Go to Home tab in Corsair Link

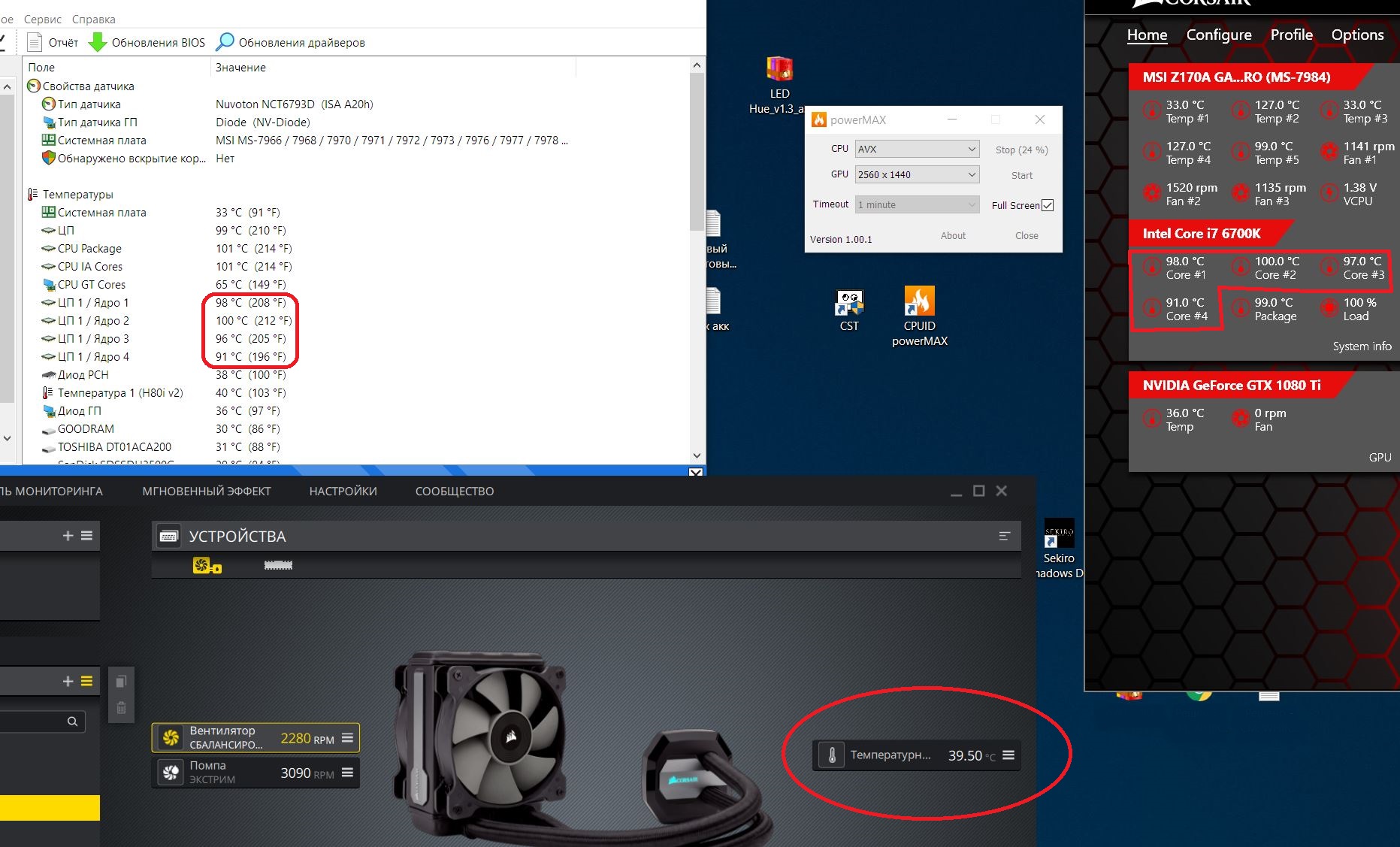click(x=1147, y=35)
